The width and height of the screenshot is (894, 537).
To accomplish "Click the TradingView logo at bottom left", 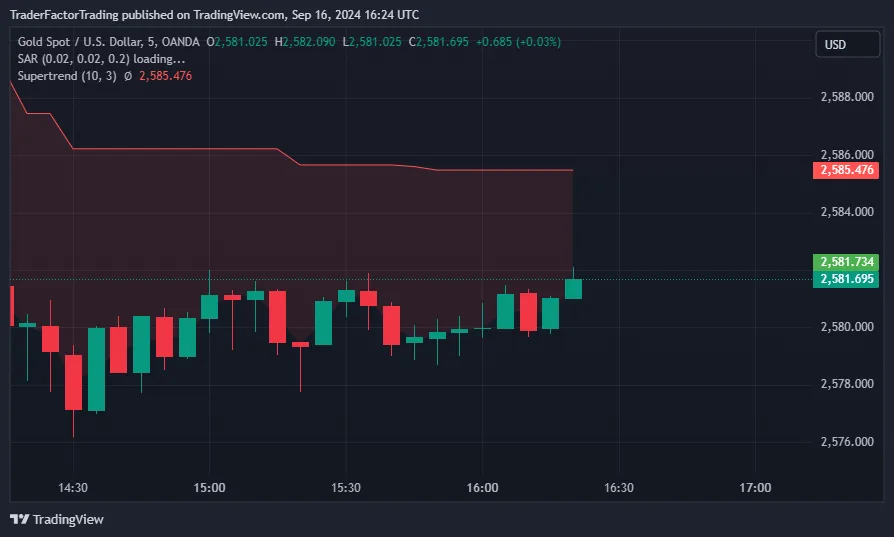I will (x=56, y=519).
